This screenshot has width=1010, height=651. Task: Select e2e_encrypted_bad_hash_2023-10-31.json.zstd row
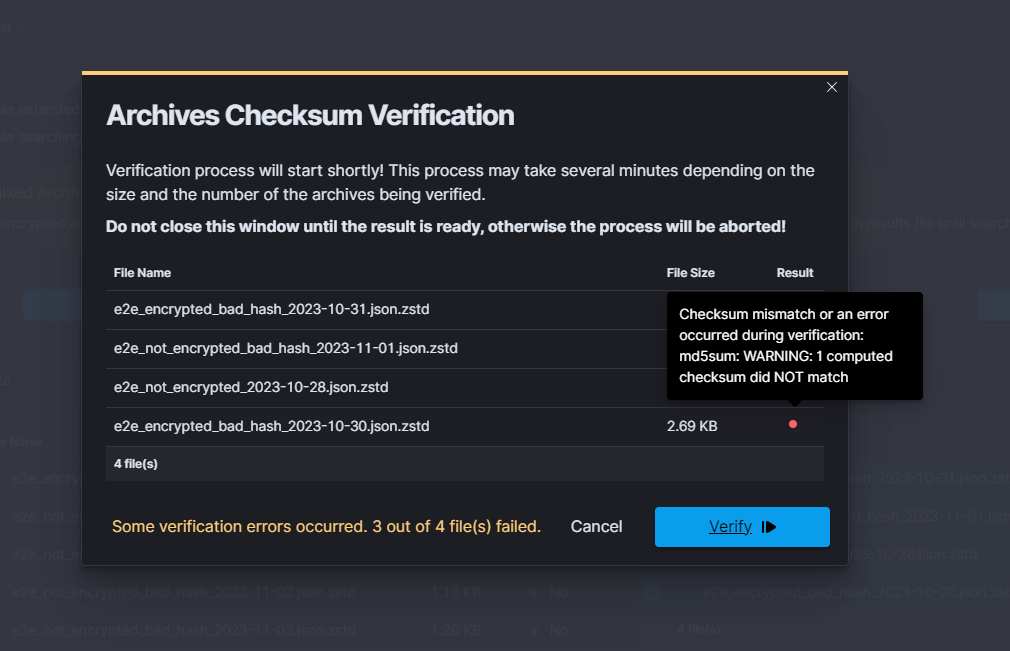pos(271,310)
